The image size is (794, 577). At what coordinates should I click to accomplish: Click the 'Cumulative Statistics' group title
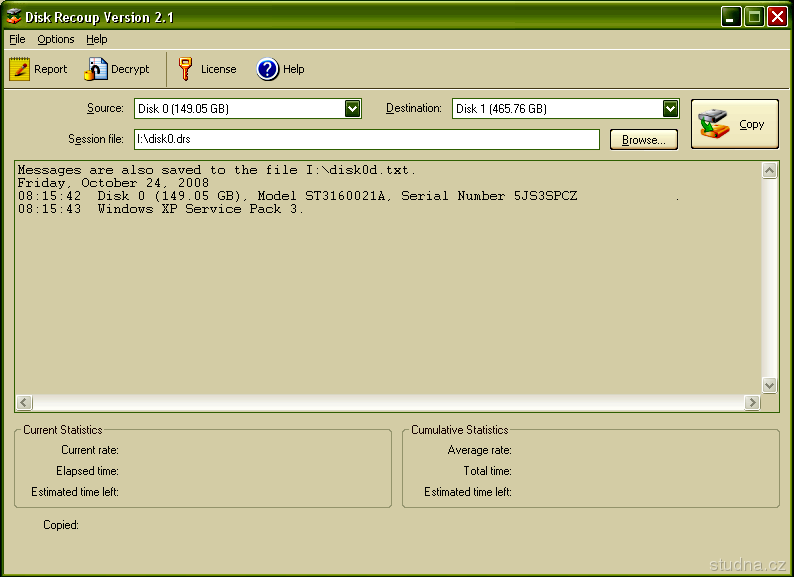tap(459, 430)
